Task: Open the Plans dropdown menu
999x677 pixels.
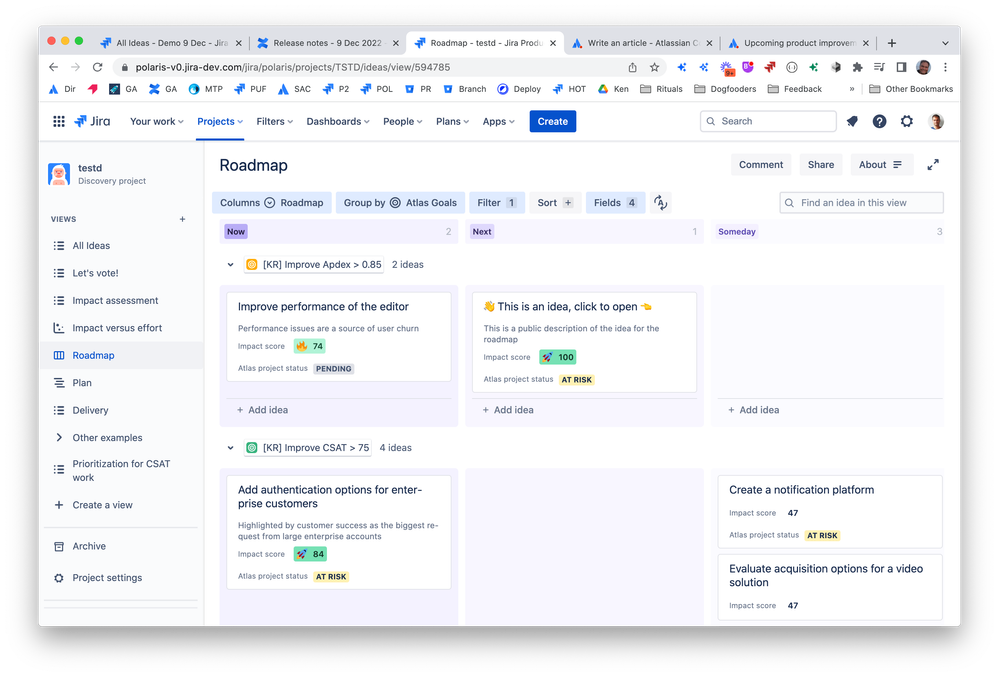Action: pos(452,121)
